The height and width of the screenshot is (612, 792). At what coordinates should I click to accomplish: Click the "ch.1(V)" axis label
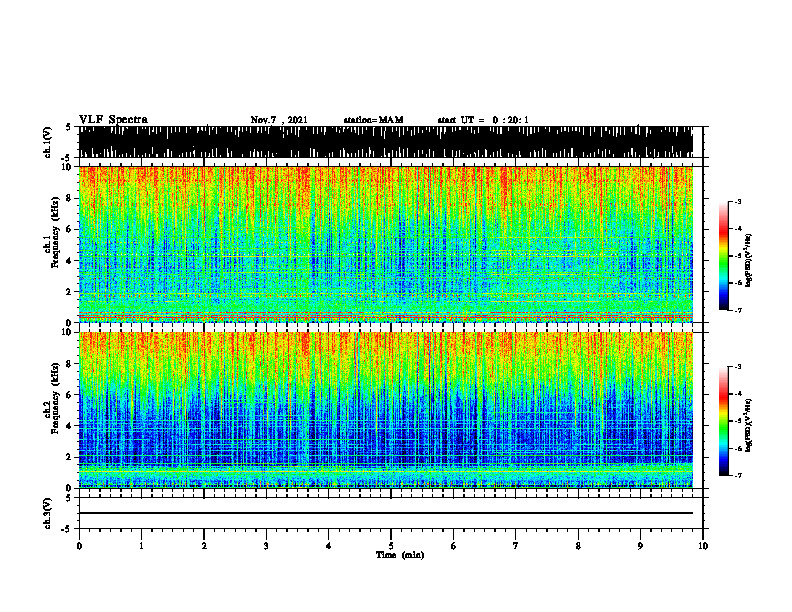47,142
